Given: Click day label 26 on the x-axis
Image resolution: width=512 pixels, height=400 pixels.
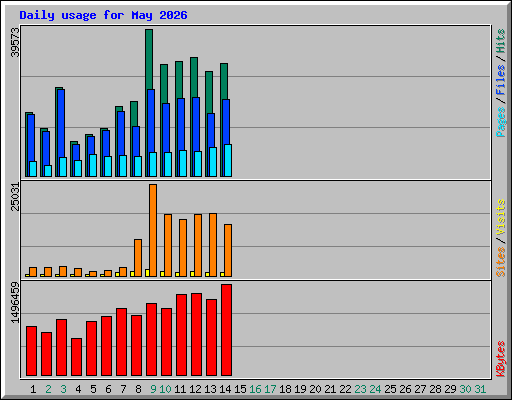Looking at the screenshot, I should point(405,389).
